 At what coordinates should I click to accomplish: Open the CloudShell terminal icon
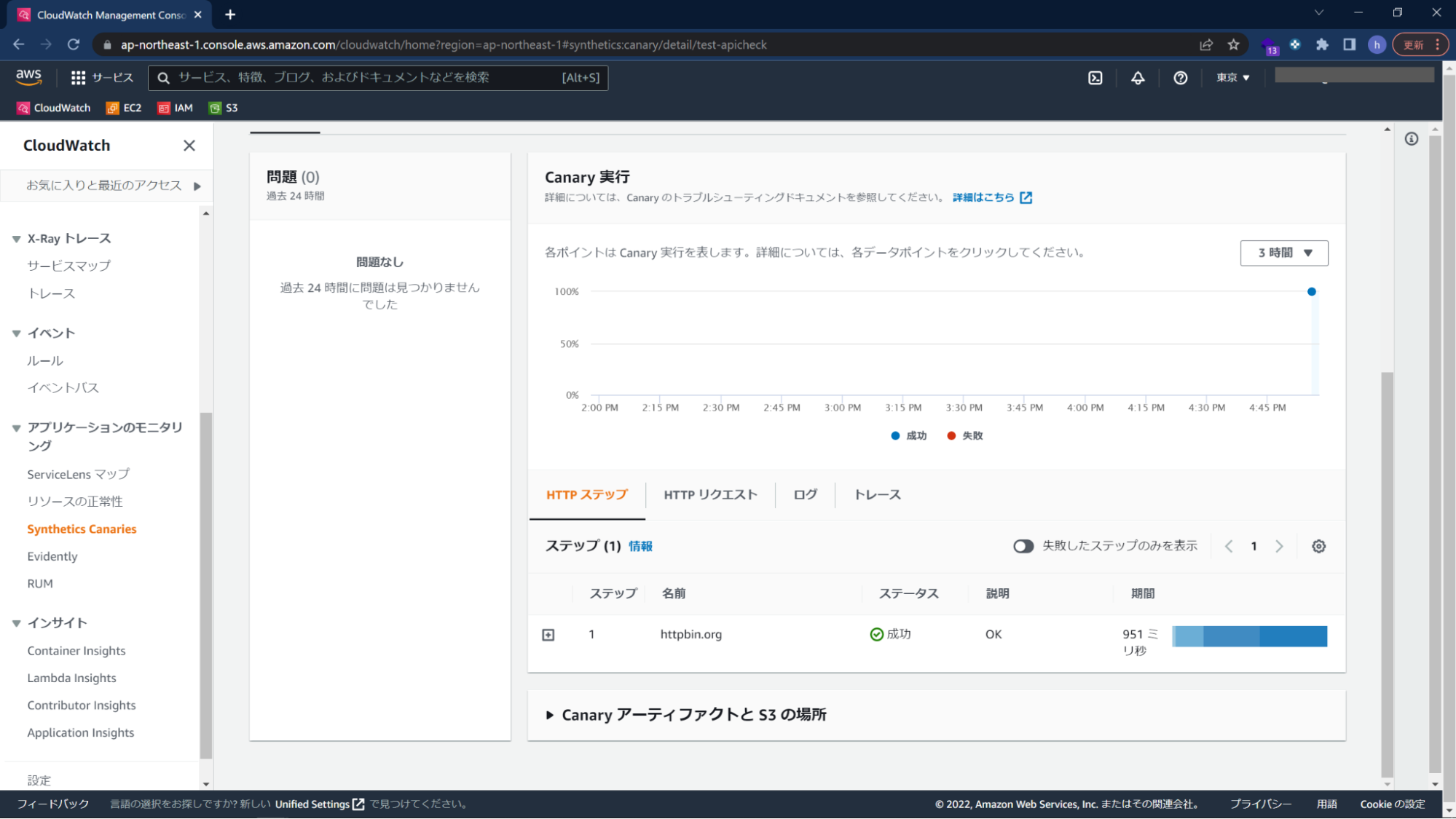[1095, 78]
